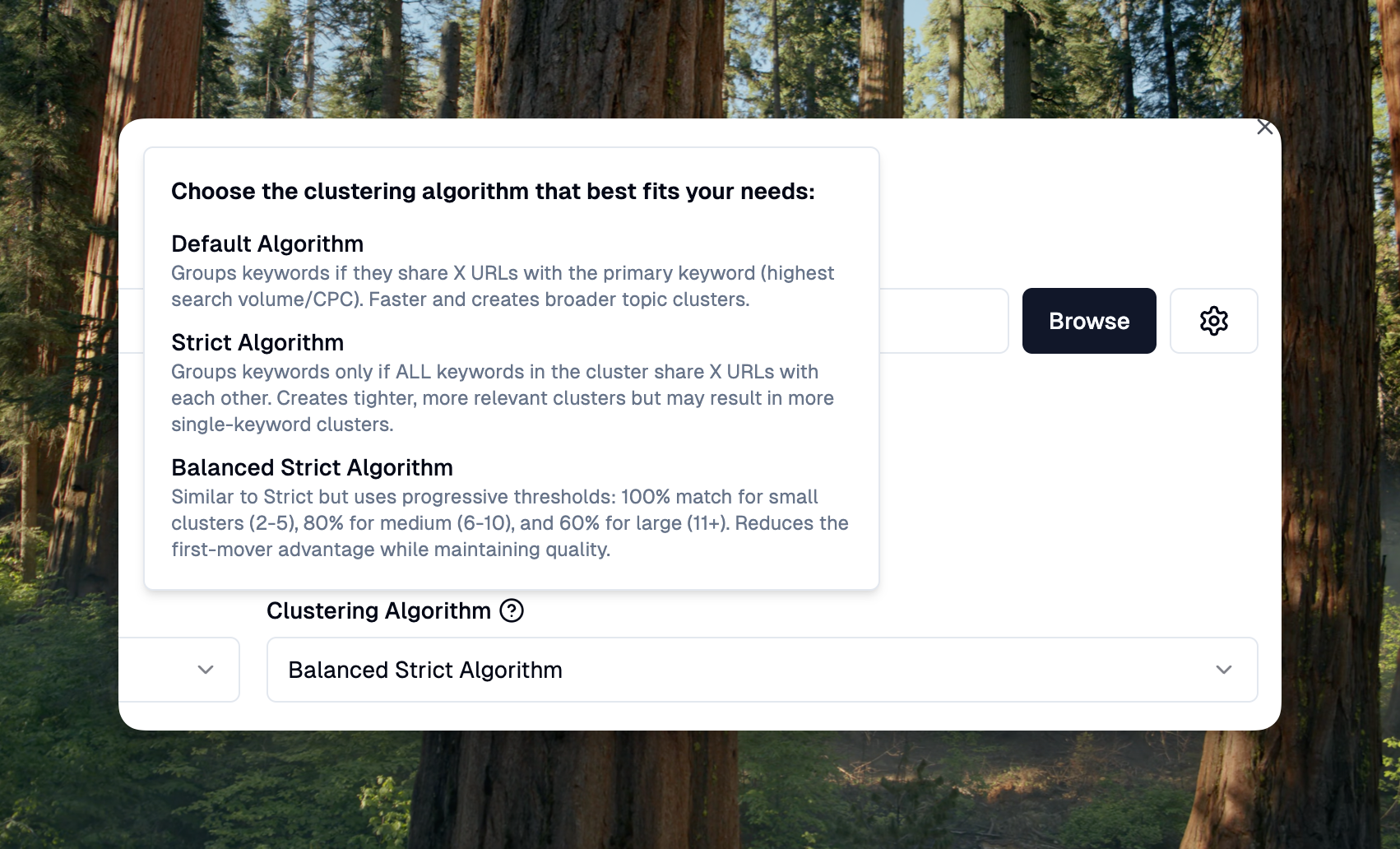Click the Clustering Algorithm help question-mark icon
This screenshot has width=1400, height=849.
[512, 610]
